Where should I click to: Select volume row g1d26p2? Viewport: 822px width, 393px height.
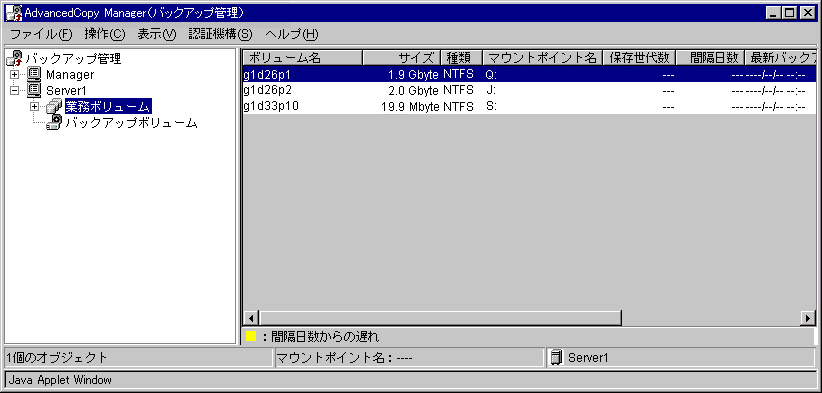click(x=529, y=90)
